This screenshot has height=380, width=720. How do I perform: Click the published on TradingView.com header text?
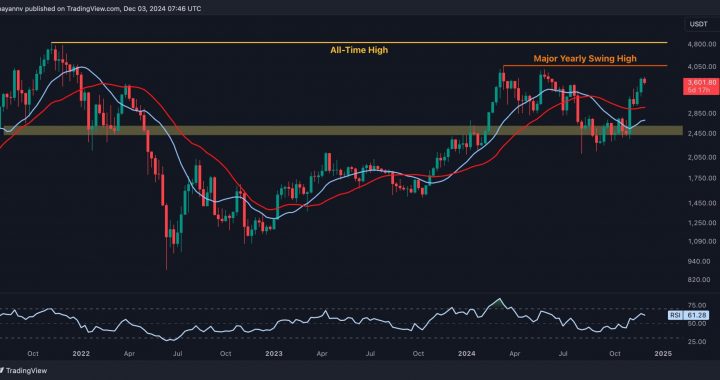pyautogui.click(x=101, y=8)
